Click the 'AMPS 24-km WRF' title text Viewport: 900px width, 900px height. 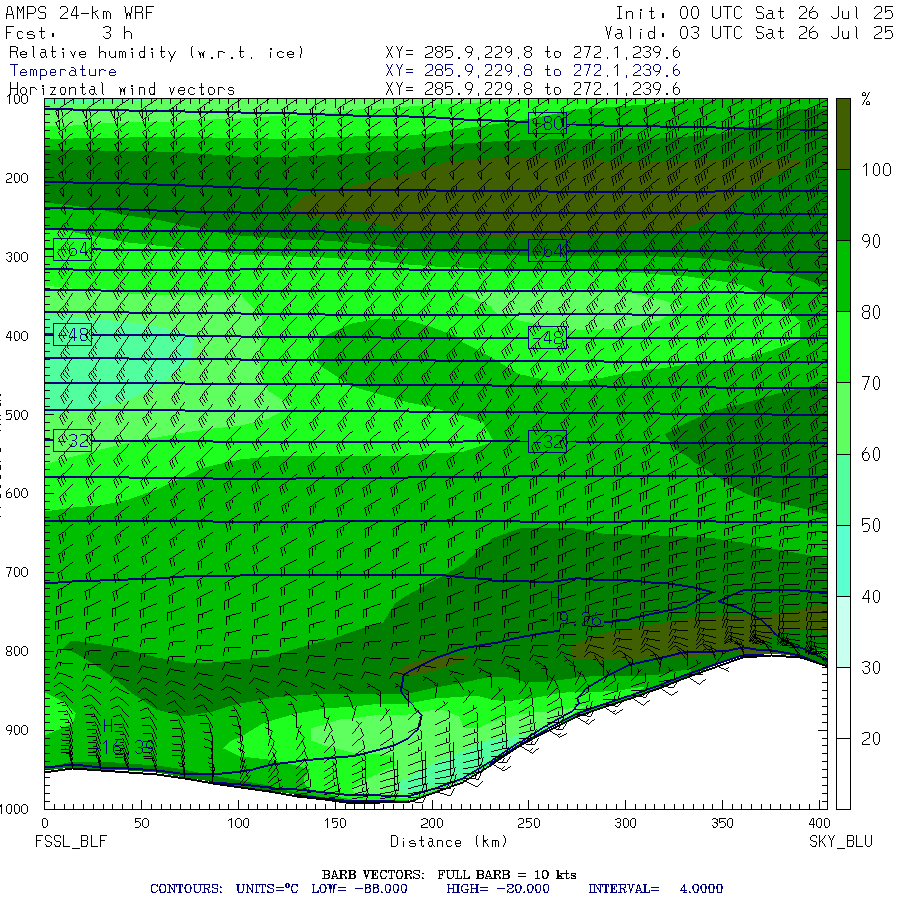click(x=79, y=13)
